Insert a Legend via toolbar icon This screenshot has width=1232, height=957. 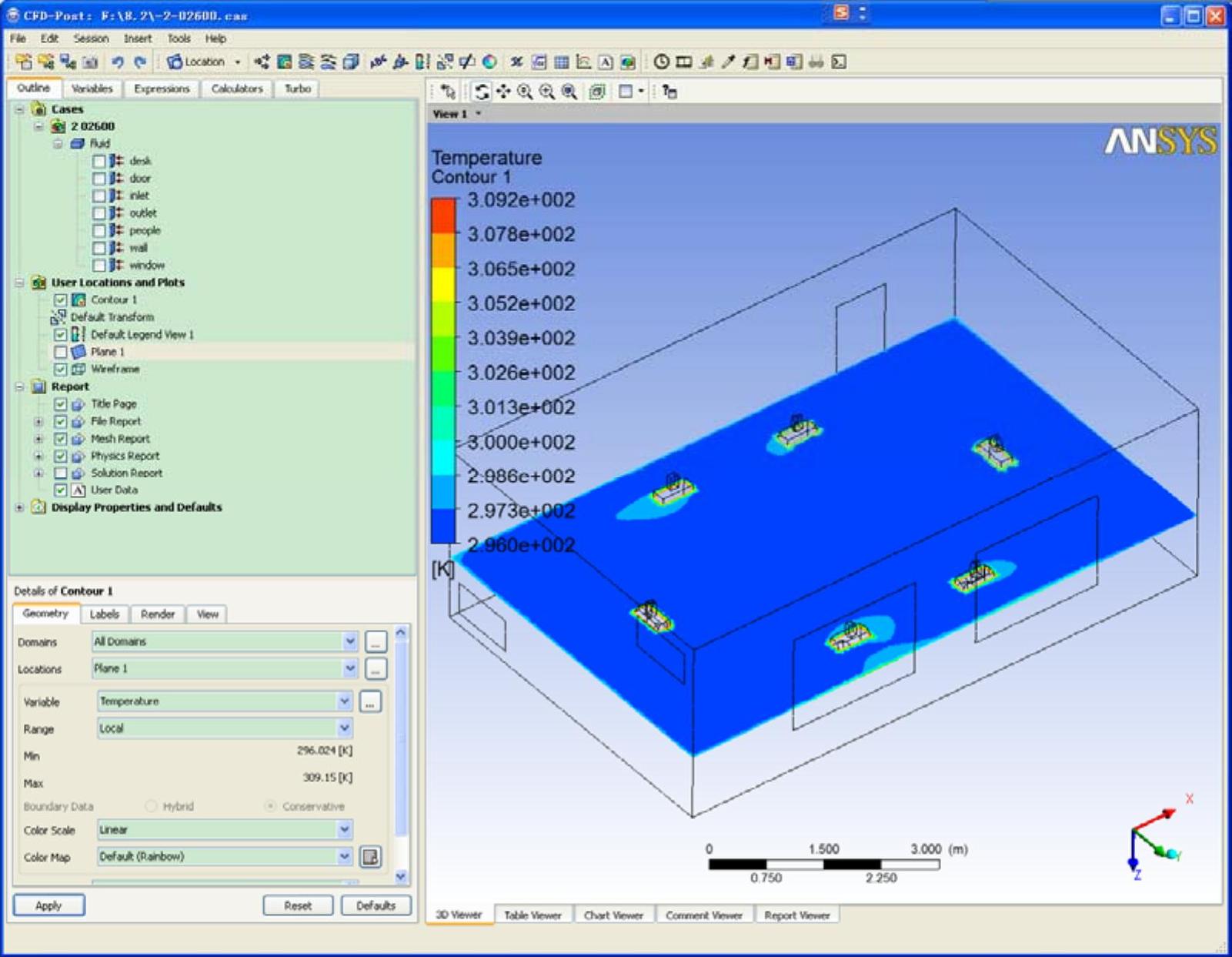coord(422,62)
